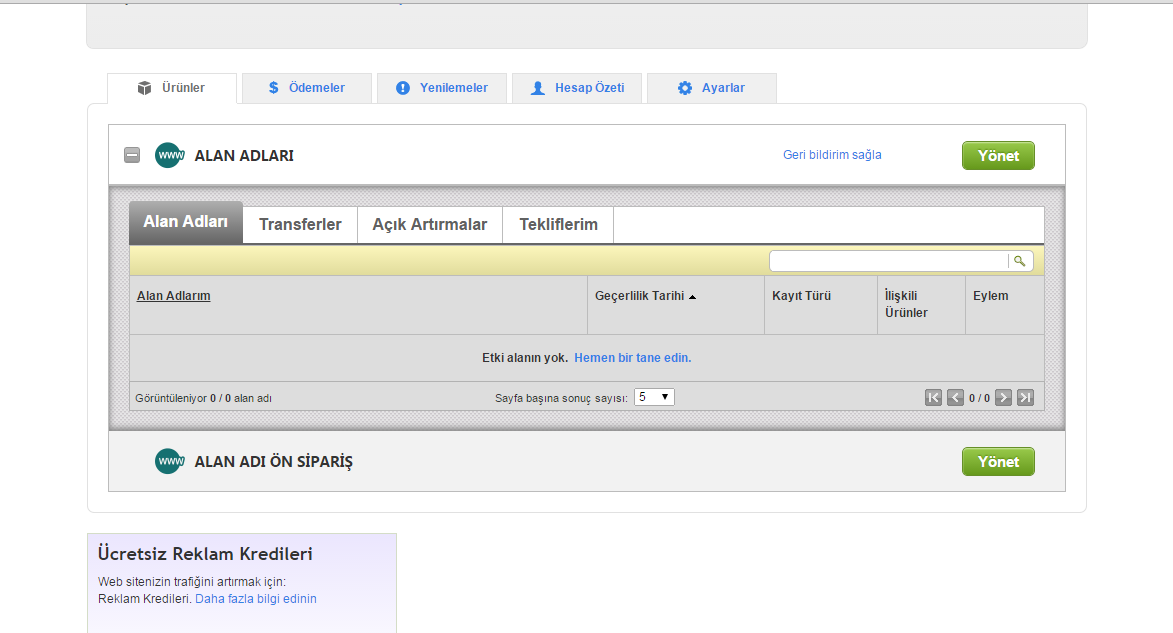
Task: Go to the Hesap Özeti tab
Action: coord(577,88)
